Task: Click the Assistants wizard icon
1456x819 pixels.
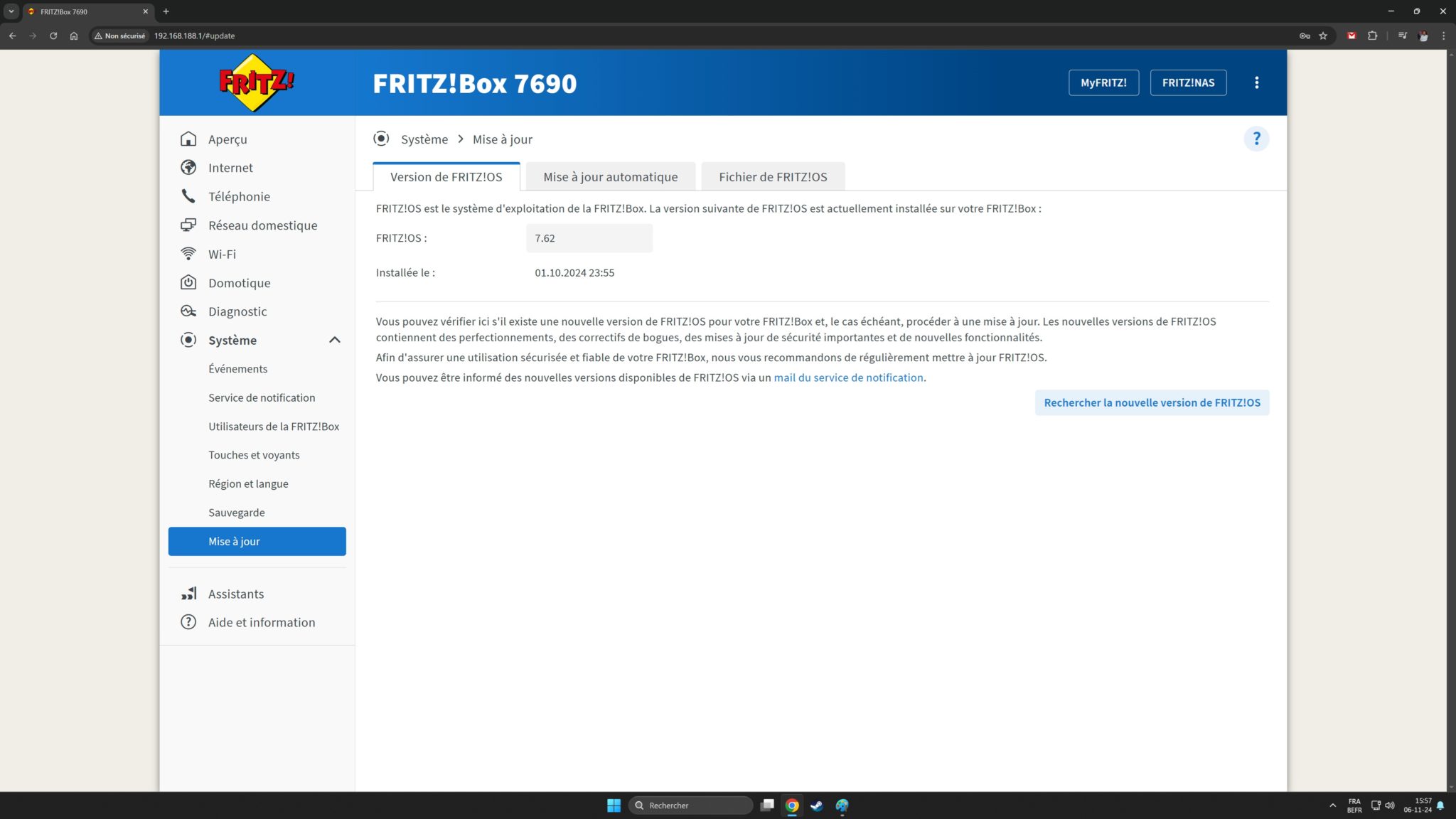Action: (x=188, y=594)
